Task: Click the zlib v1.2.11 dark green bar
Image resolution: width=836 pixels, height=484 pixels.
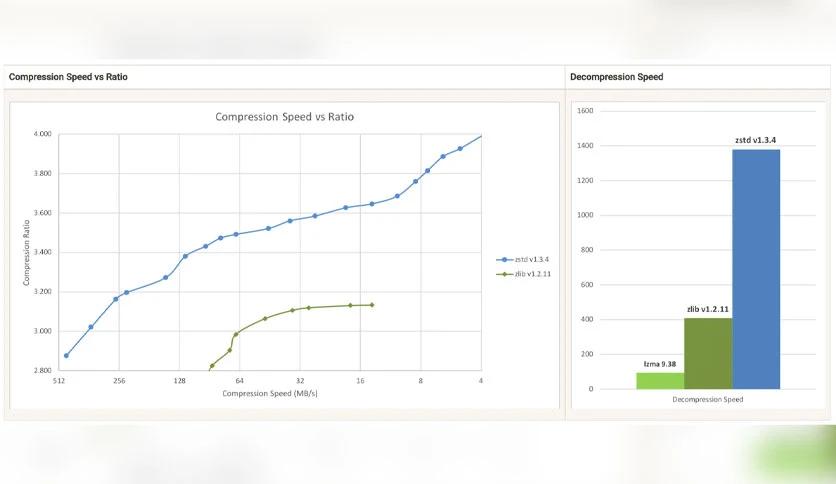Action: pyautogui.click(x=708, y=353)
